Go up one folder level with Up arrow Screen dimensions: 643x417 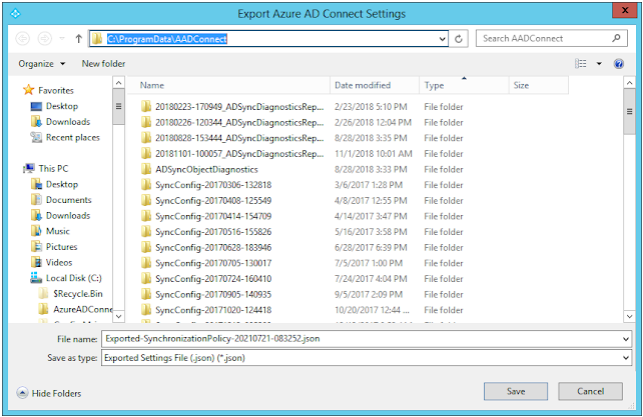(x=79, y=39)
